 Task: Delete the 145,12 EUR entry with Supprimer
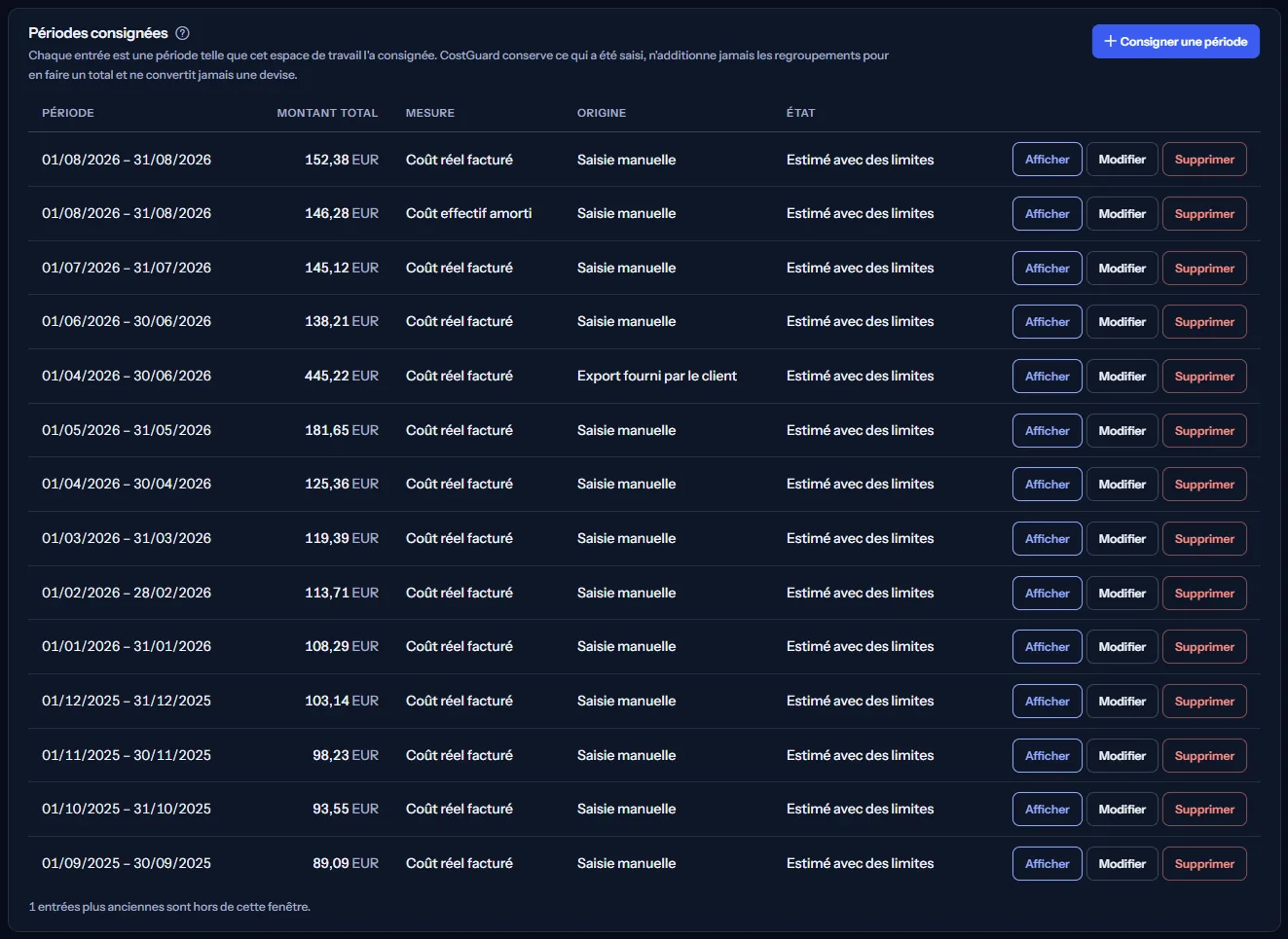[1204, 269]
